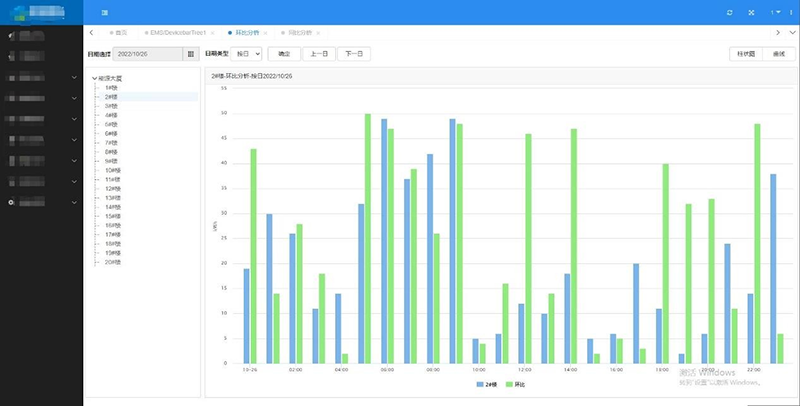Open the user account dropdown in header
This screenshot has height=406, width=800.
(777, 12)
